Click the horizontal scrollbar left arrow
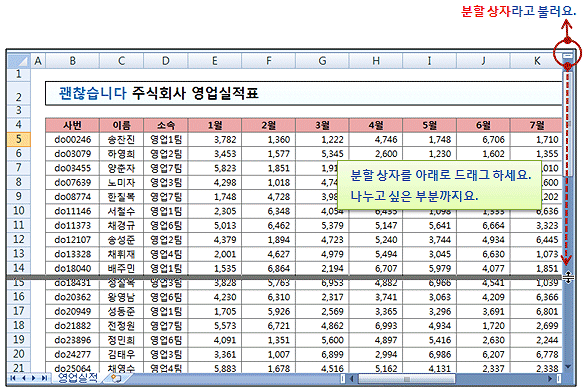This screenshot has width=584, height=391. pyautogui.click(x=352, y=379)
